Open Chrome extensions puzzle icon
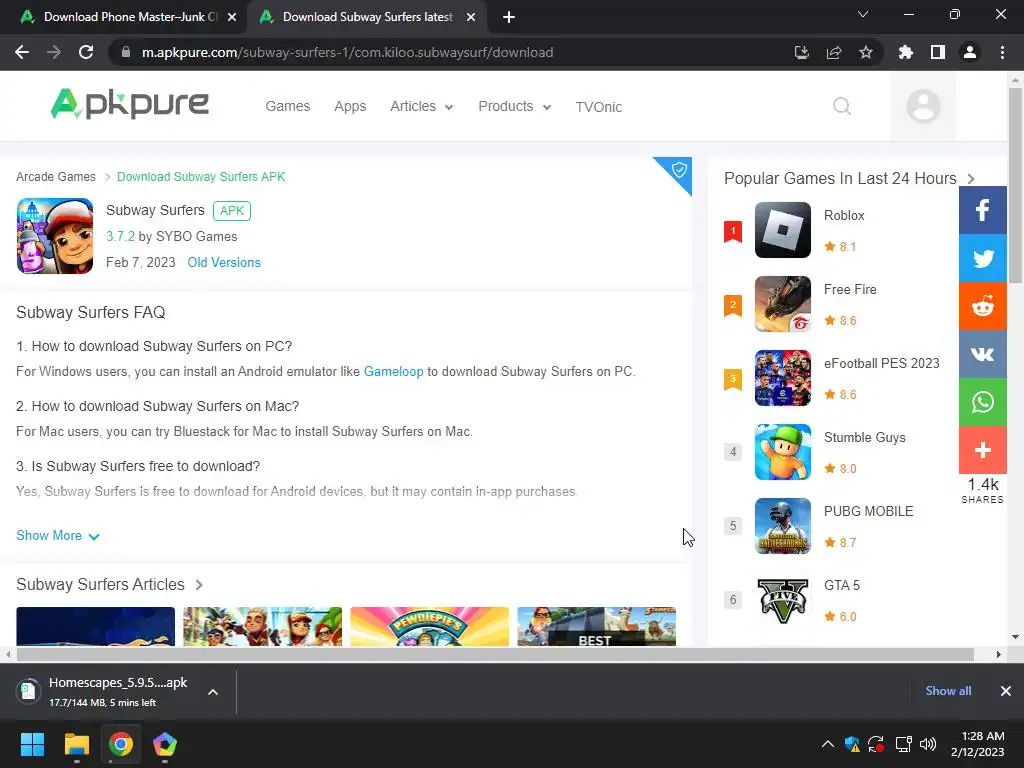 click(905, 52)
